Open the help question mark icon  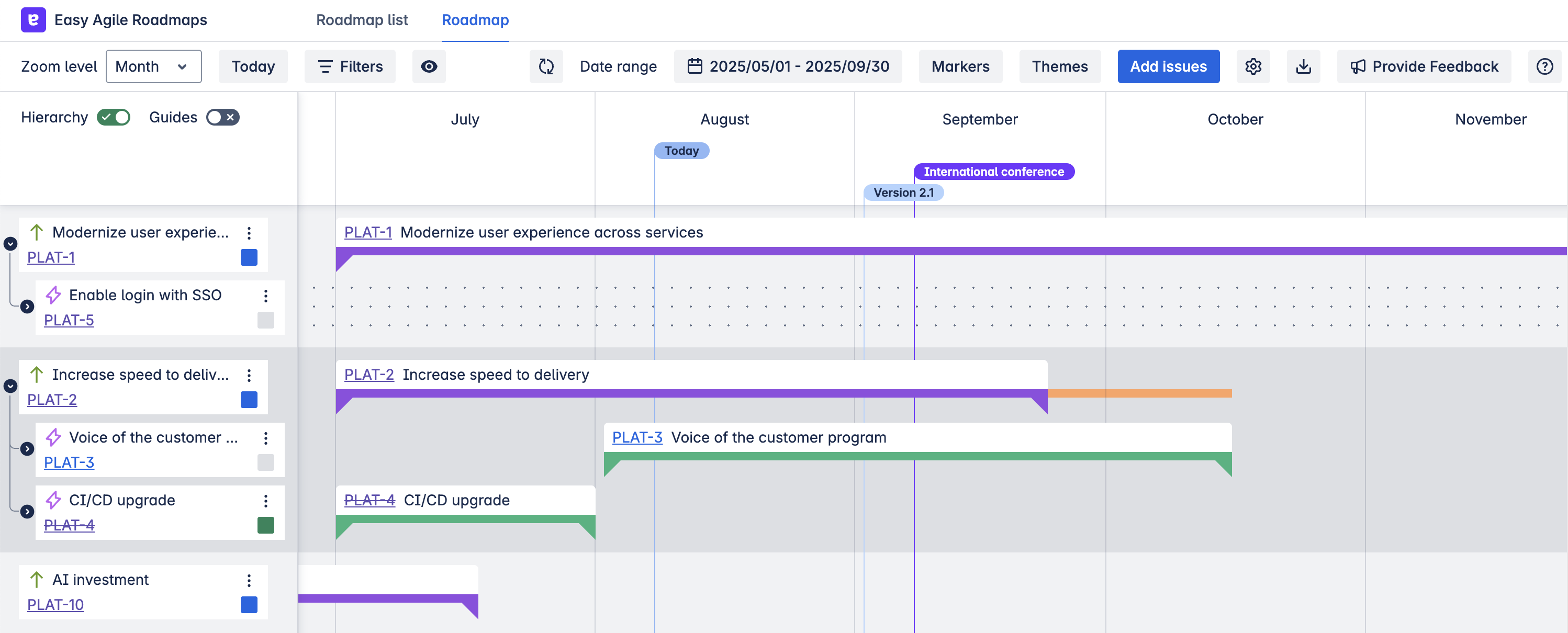[x=1544, y=66]
